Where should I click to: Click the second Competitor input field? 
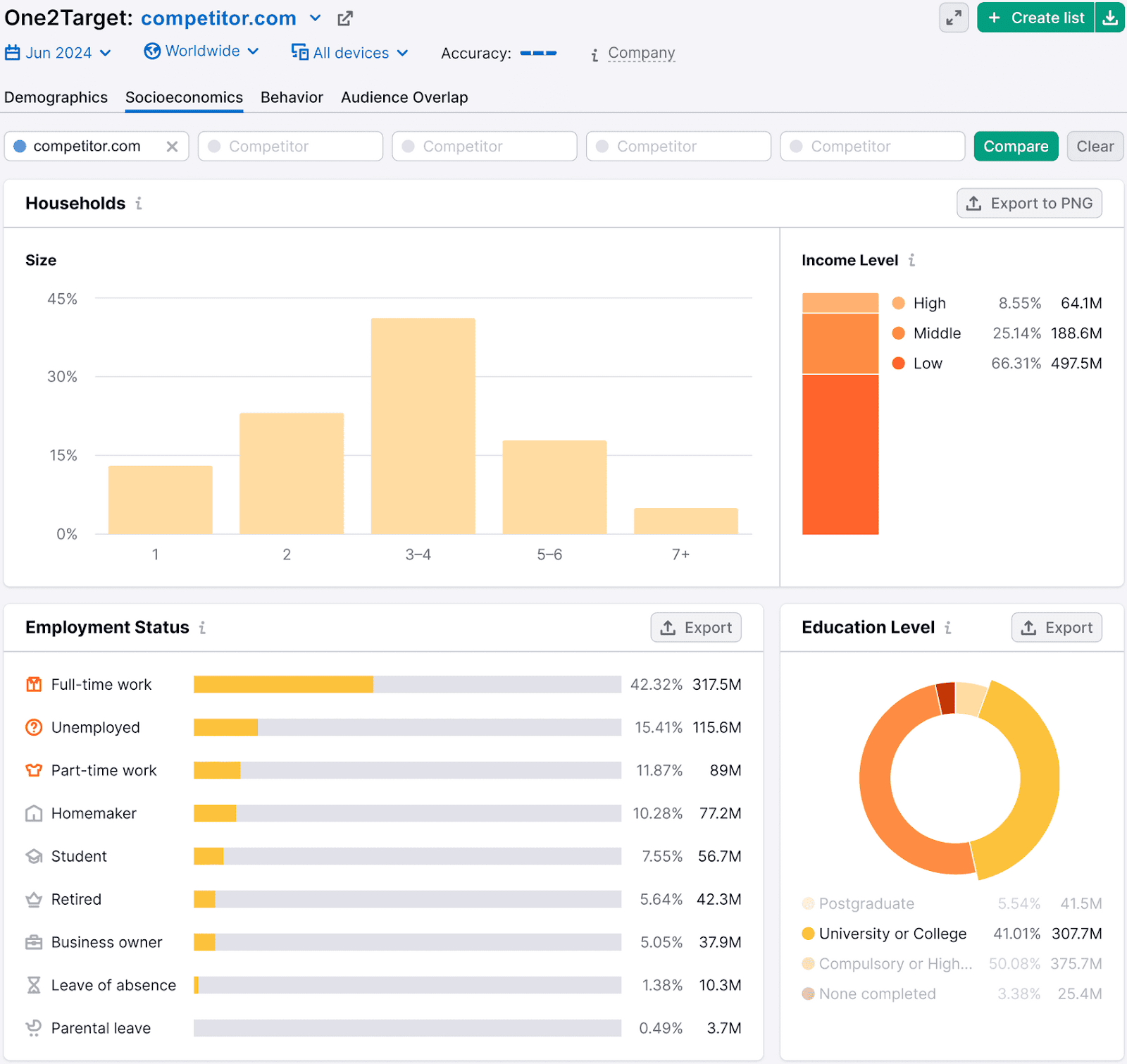485,147
